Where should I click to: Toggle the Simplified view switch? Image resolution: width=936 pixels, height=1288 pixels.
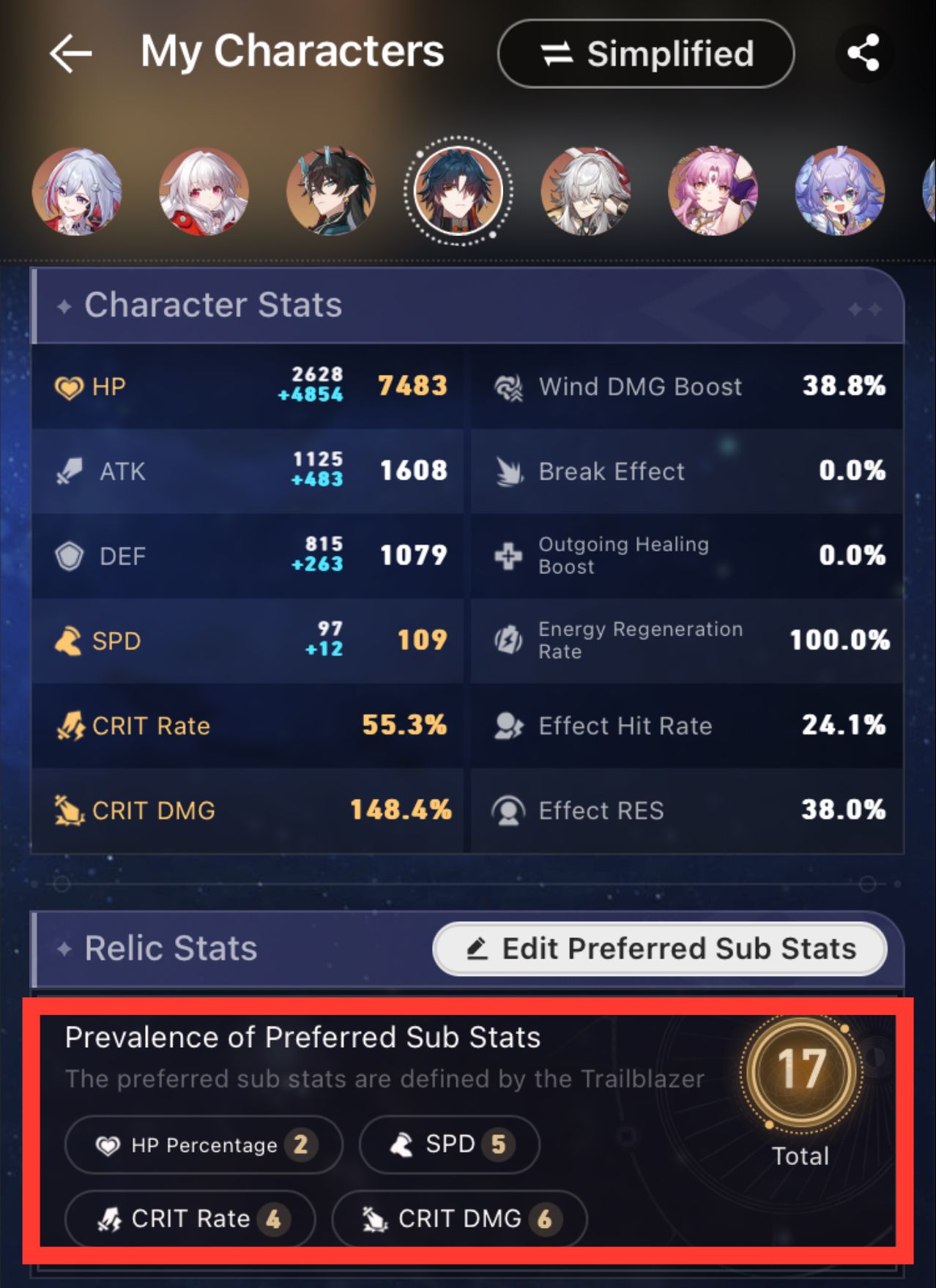[647, 53]
